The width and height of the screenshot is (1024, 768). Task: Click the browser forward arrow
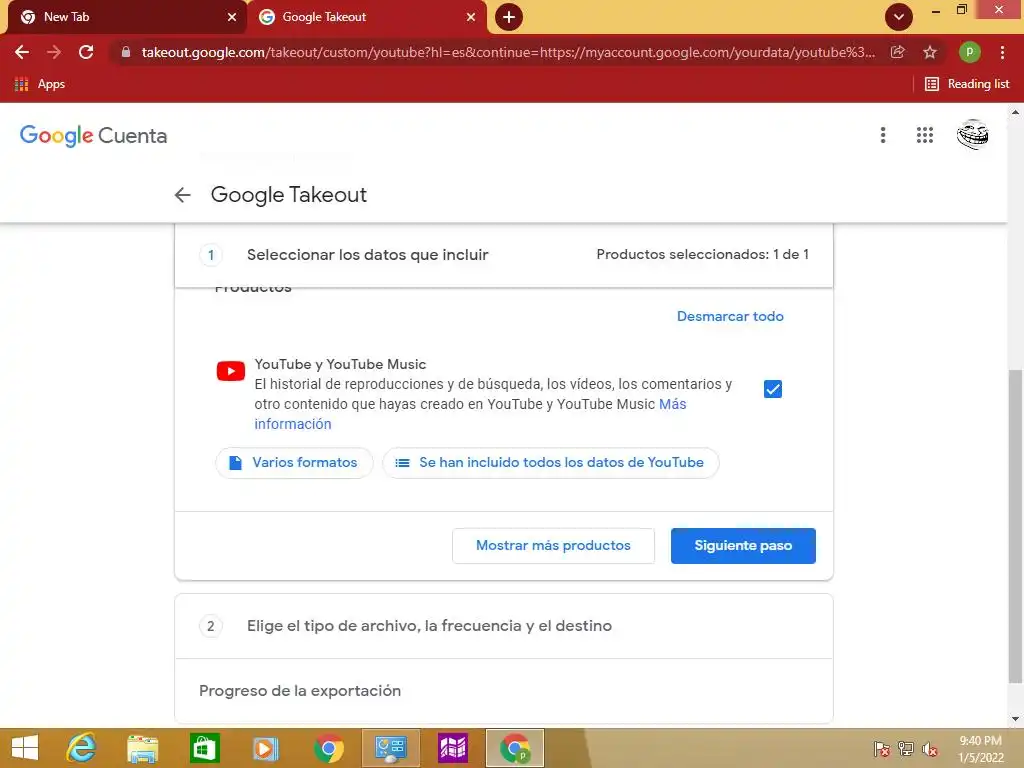pyautogui.click(x=54, y=52)
